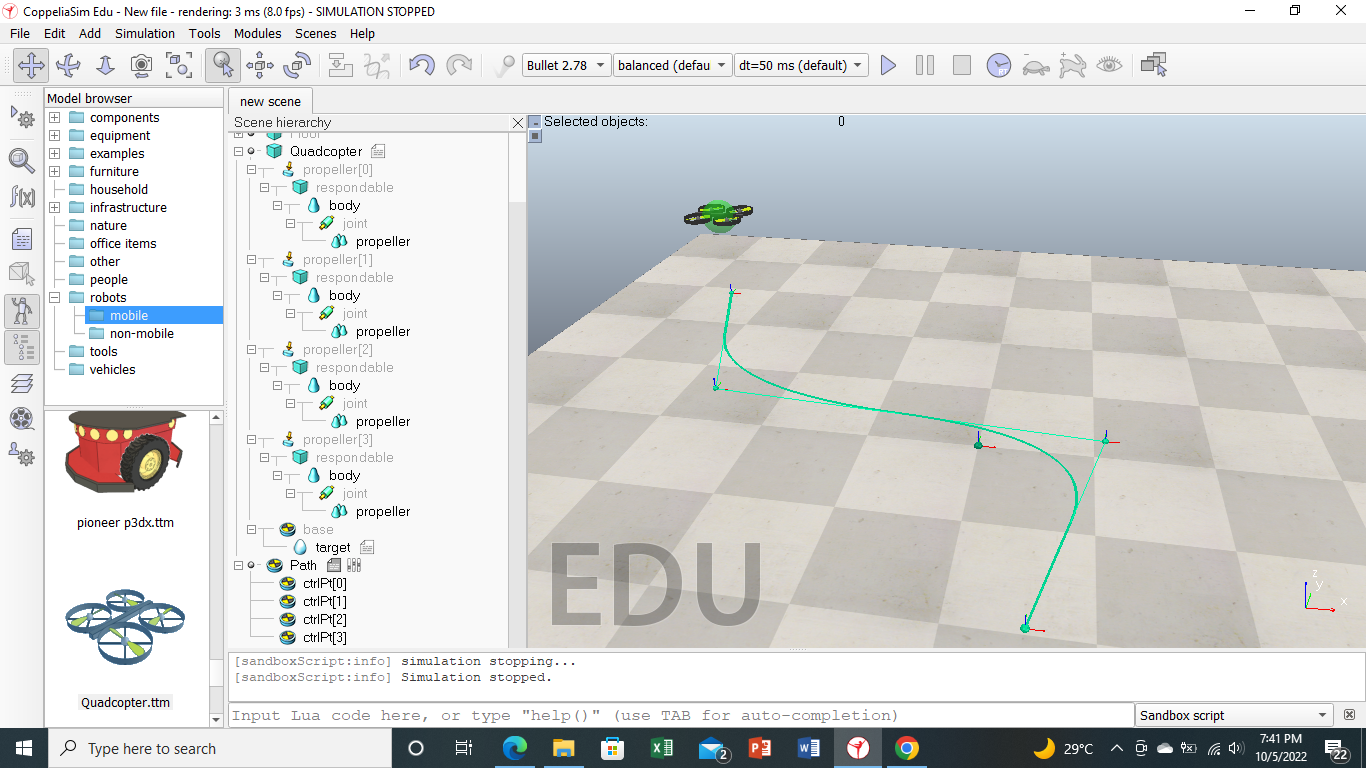Activate the camera rotate tool
The width and height of the screenshot is (1366, 768).
[67, 66]
